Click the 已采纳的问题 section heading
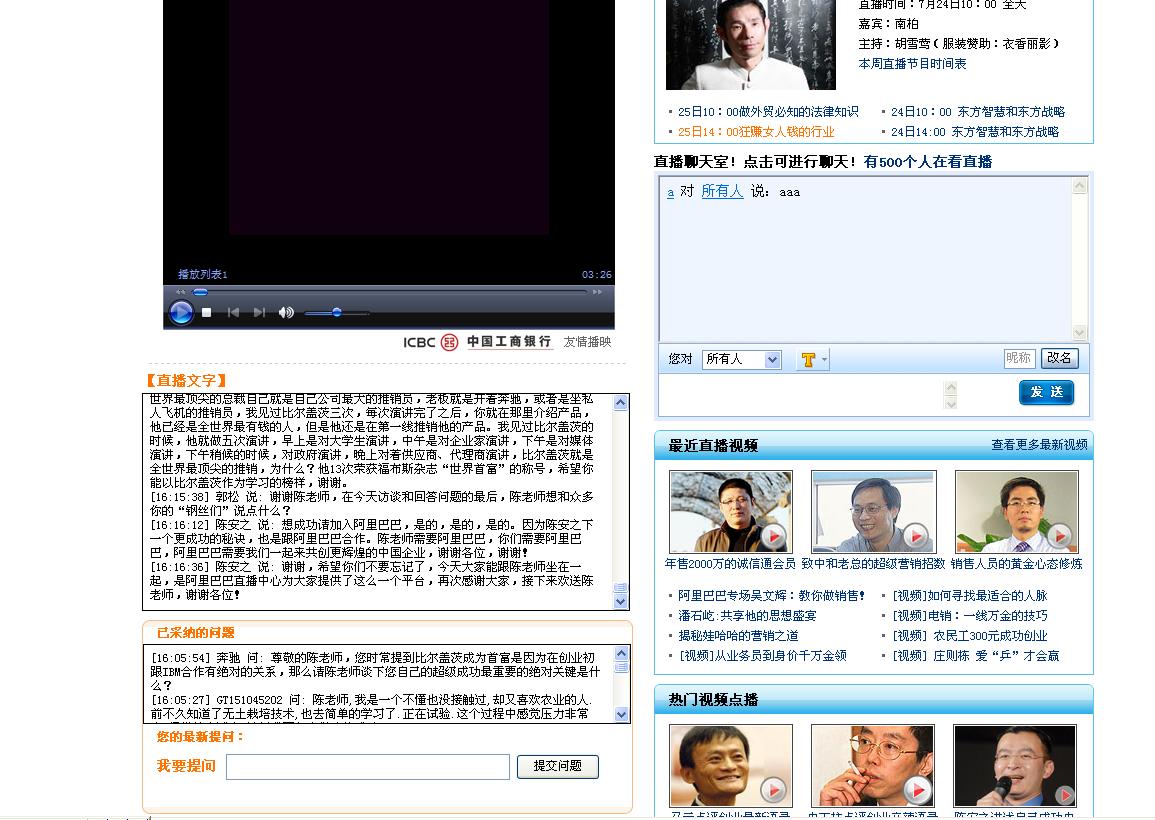Viewport: 1155px width, 820px height. coord(195,633)
